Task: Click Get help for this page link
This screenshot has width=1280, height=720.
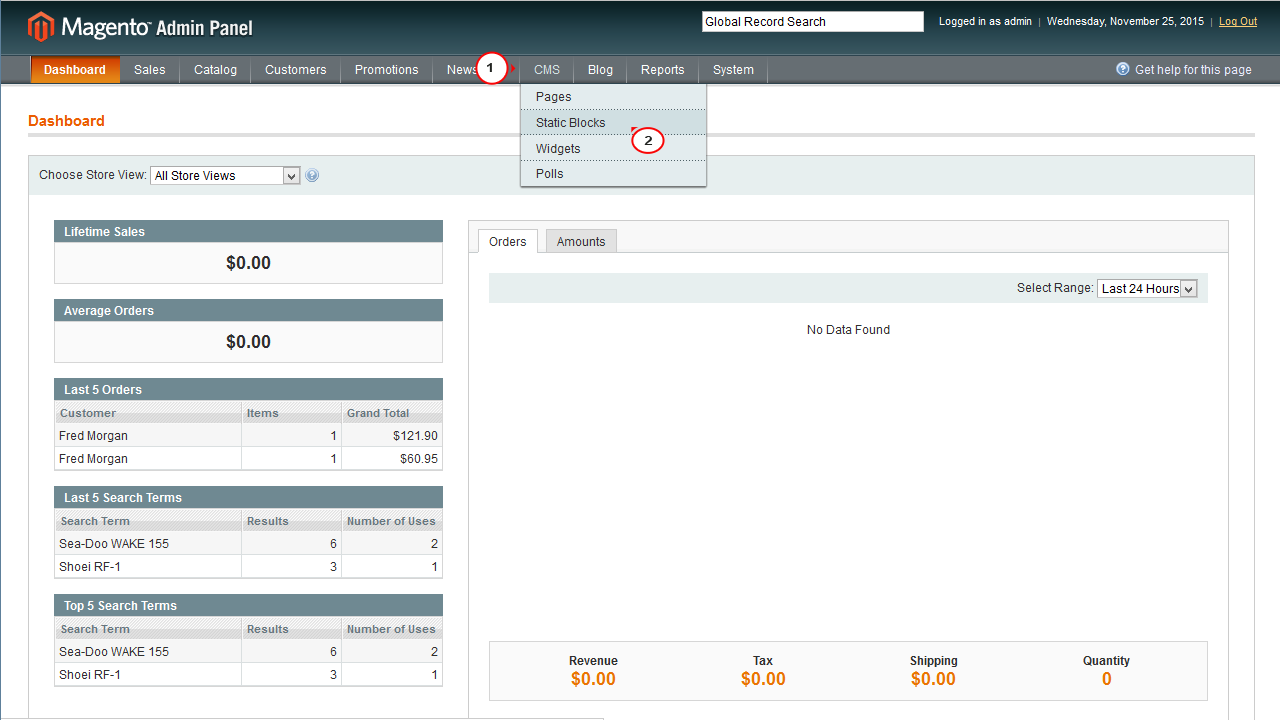Action: point(1193,70)
